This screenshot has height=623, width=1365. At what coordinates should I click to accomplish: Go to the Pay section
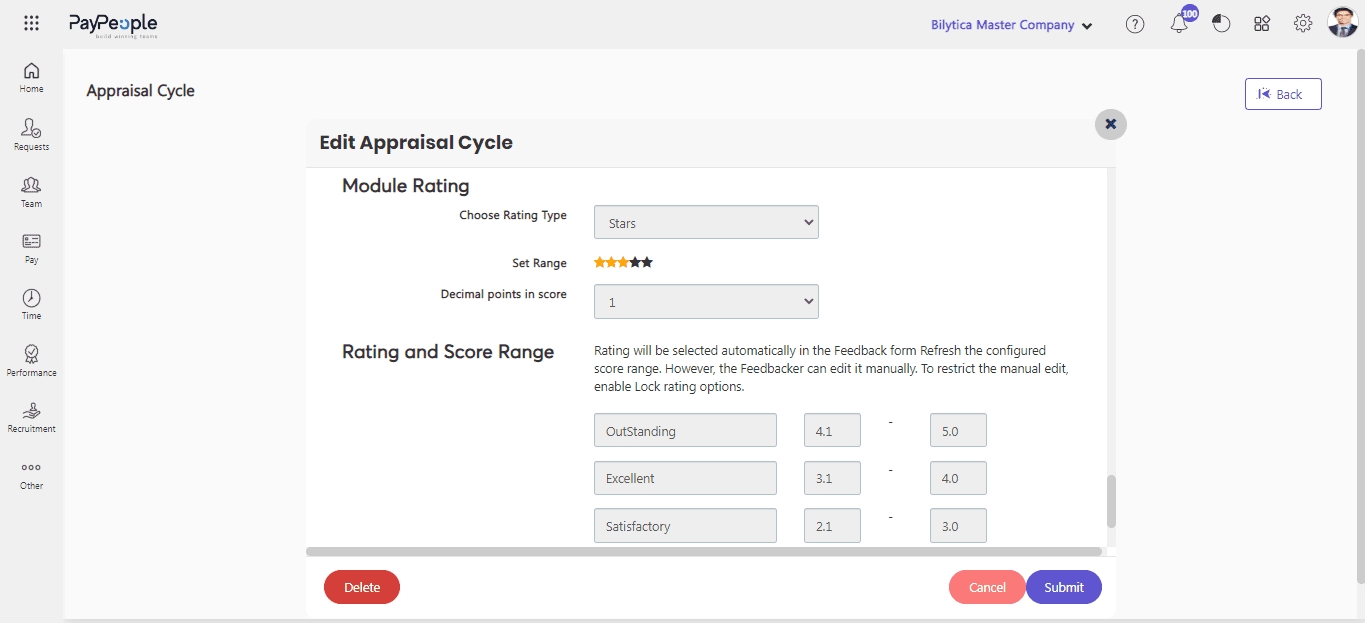click(31, 246)
